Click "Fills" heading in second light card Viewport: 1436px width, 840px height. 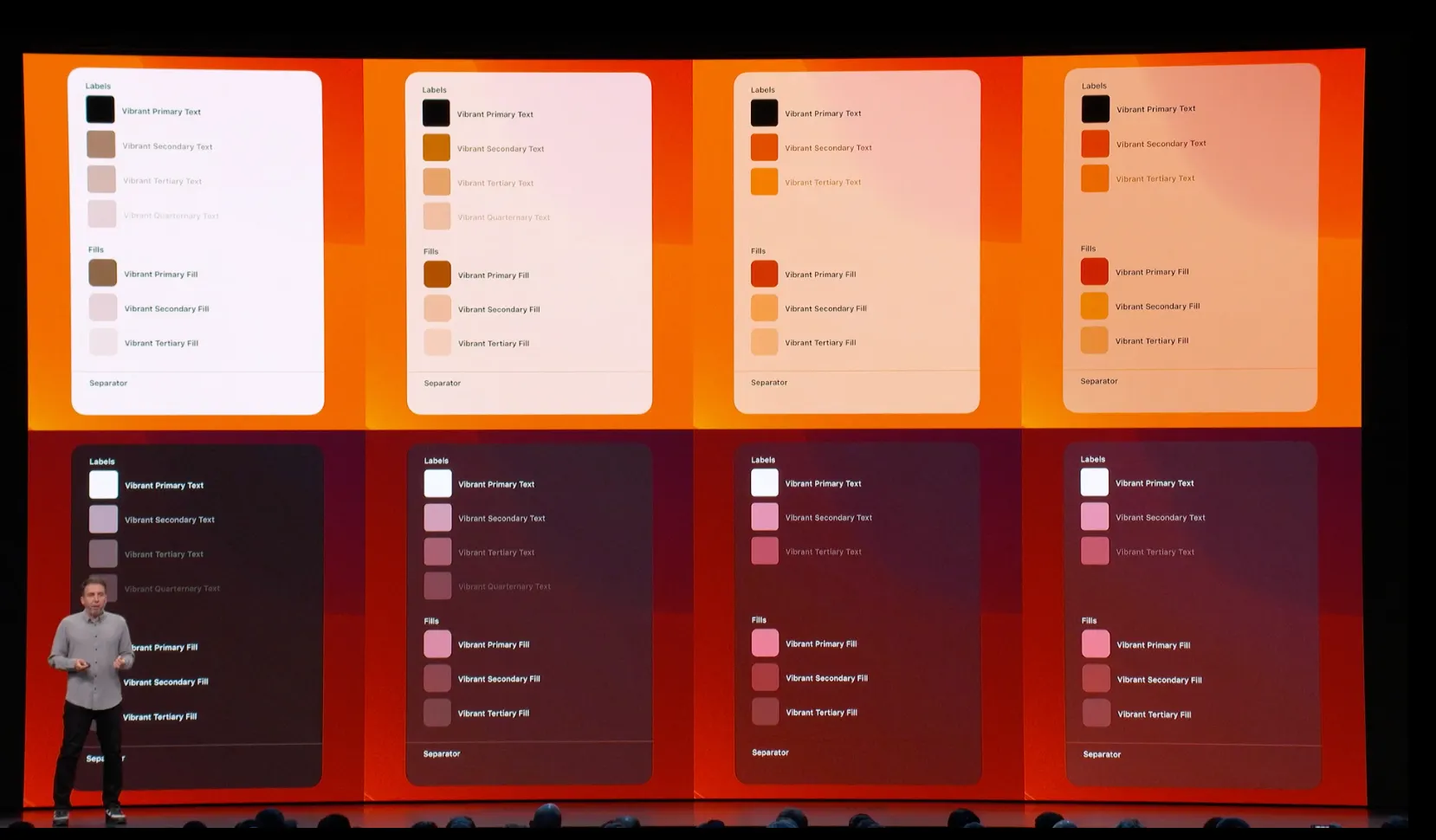click(x=430, y=251)
